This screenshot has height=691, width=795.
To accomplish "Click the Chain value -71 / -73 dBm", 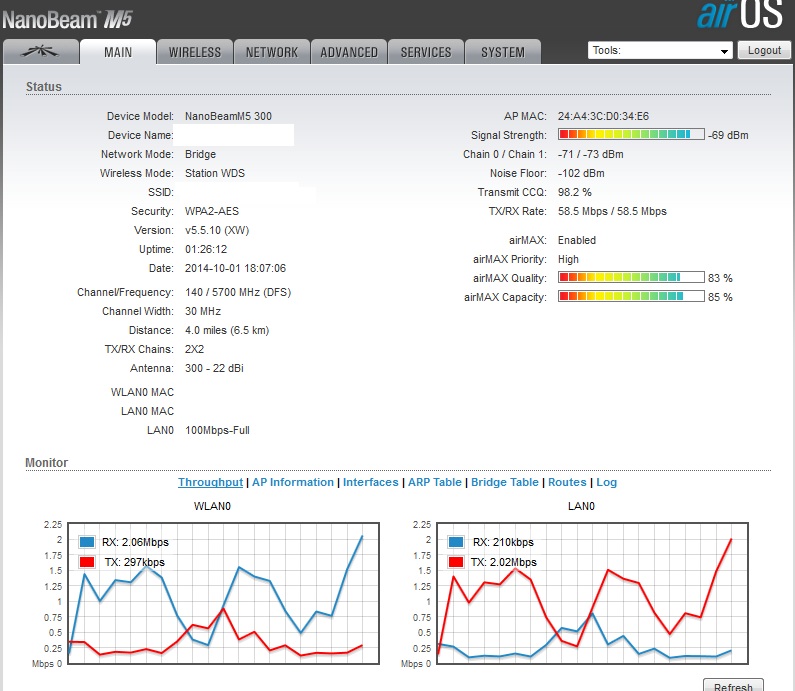I will tap(591, 154).
